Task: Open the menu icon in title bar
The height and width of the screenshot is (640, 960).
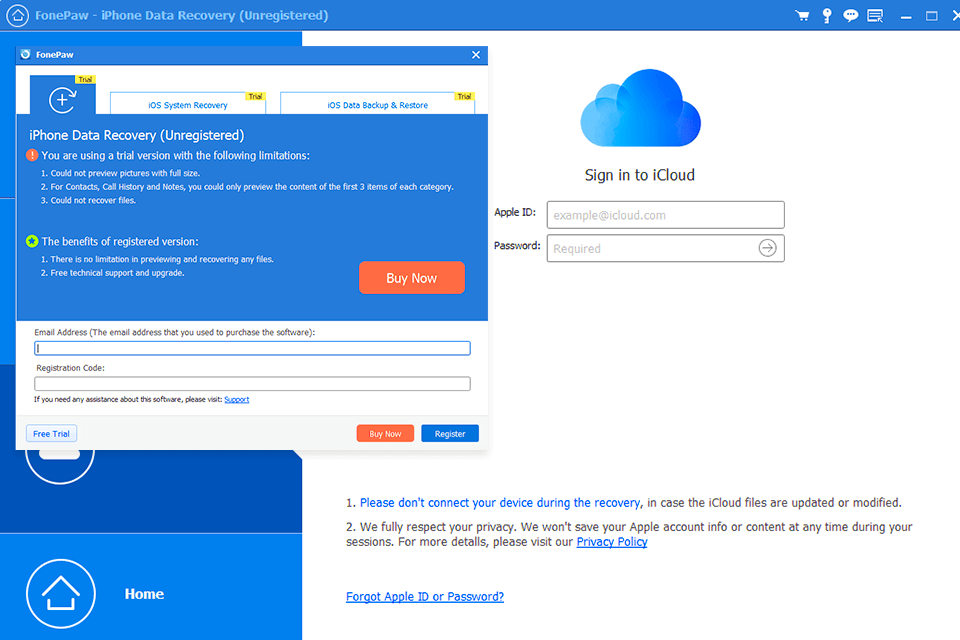Action: coord(875,16)
